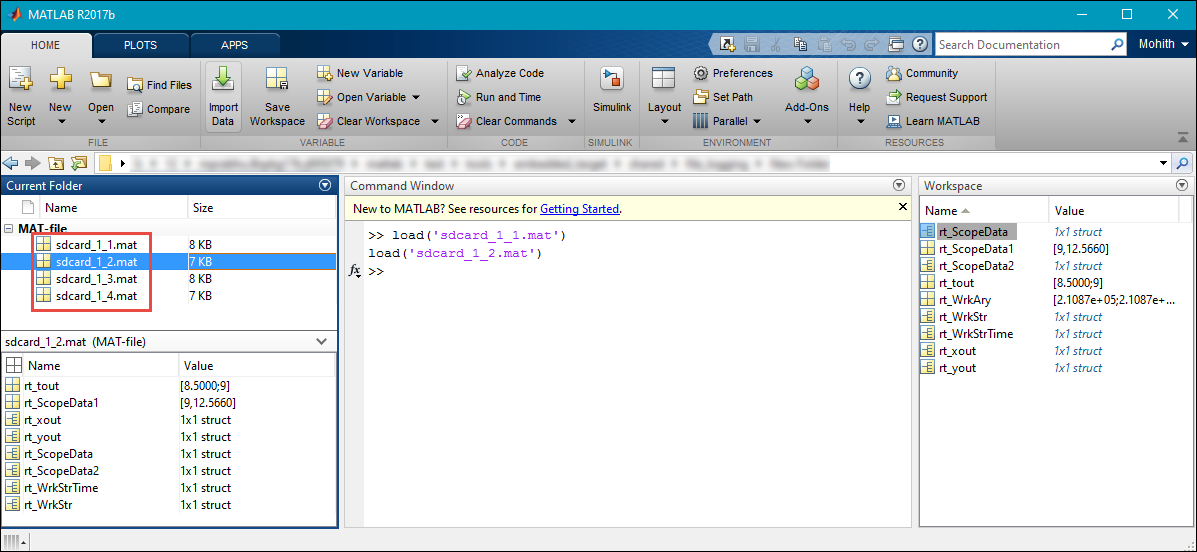Image resolution: width=1197 pixels, height=552 pixels.
Task: Collapse the MAT-file group in Current Folder
Action: [x=9, y=229]
